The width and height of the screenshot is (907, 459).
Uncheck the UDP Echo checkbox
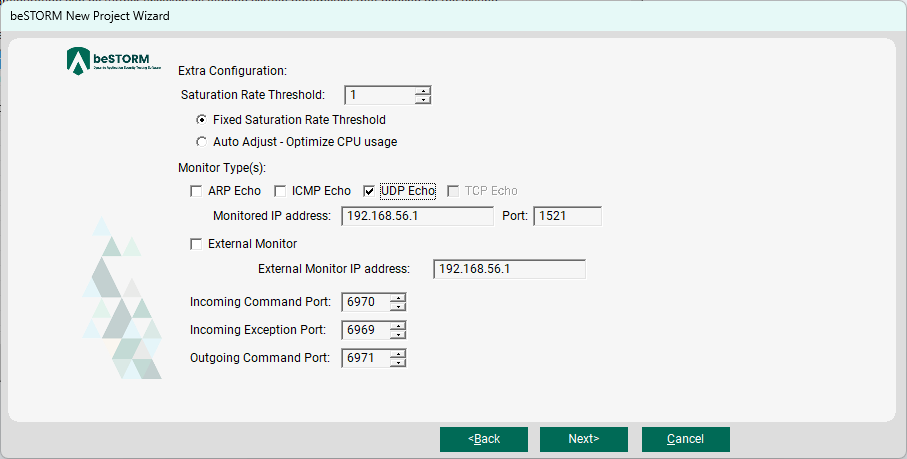[x=369, y=191]
